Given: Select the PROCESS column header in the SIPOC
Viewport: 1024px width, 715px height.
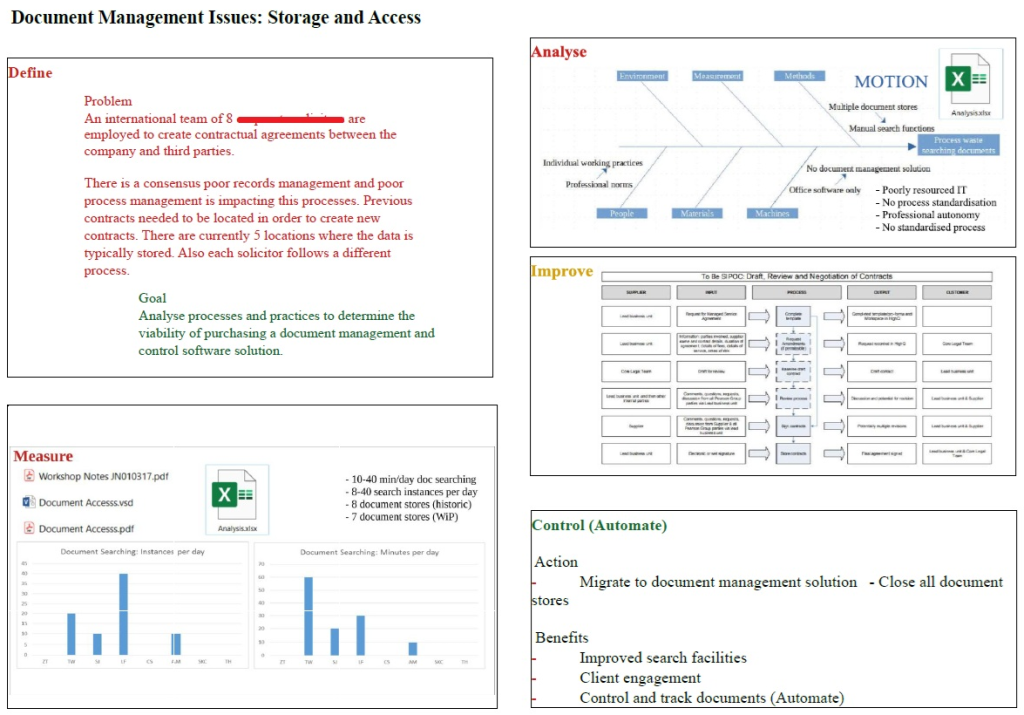Looking at the screenshot, I should [x=796, y=293].
